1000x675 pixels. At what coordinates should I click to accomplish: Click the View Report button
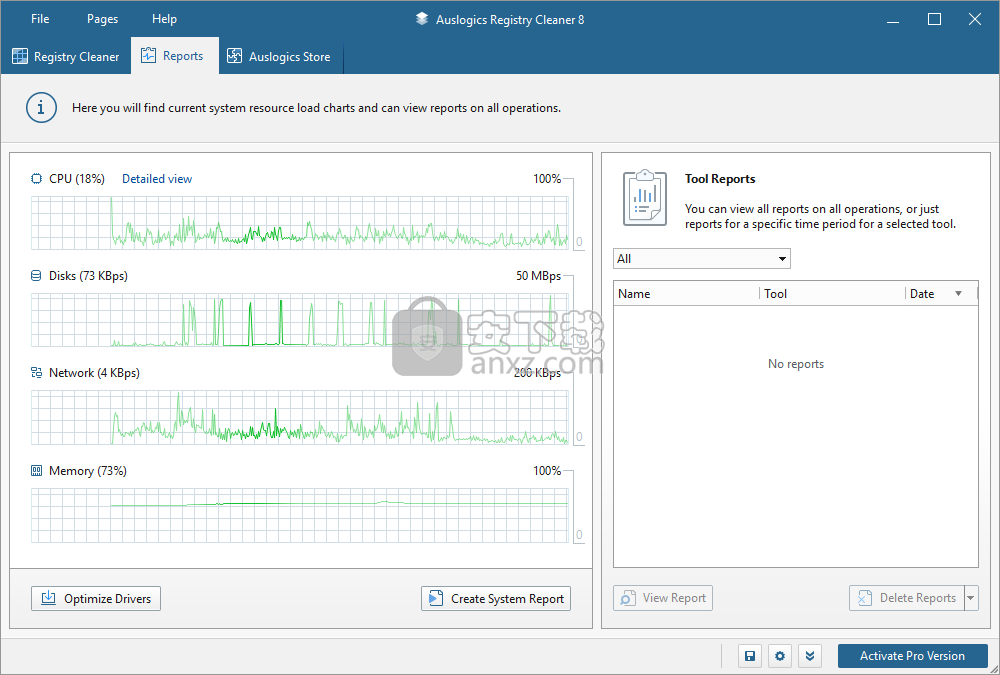[663, 598]
